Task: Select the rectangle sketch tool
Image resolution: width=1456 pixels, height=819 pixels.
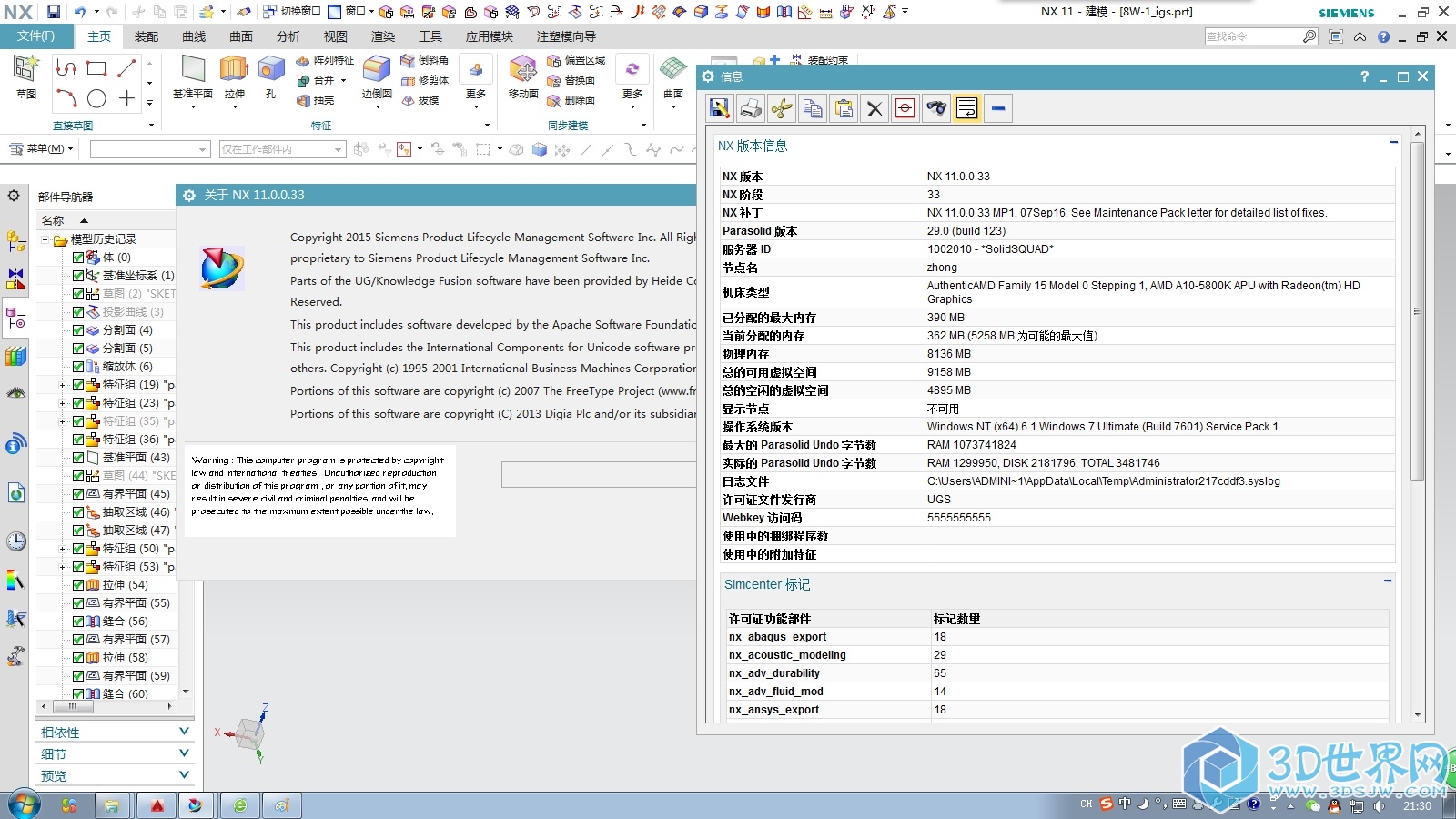Action: (x=96, y=68)
